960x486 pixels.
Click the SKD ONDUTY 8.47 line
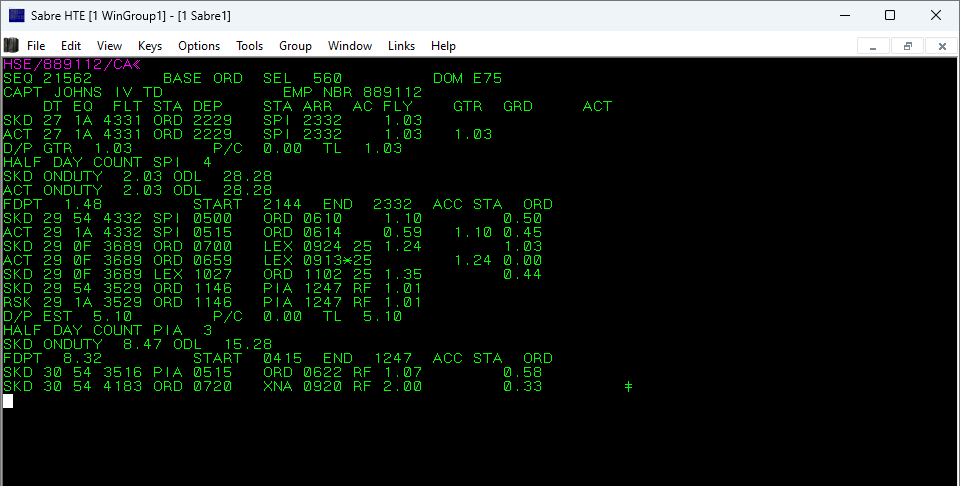138,345
